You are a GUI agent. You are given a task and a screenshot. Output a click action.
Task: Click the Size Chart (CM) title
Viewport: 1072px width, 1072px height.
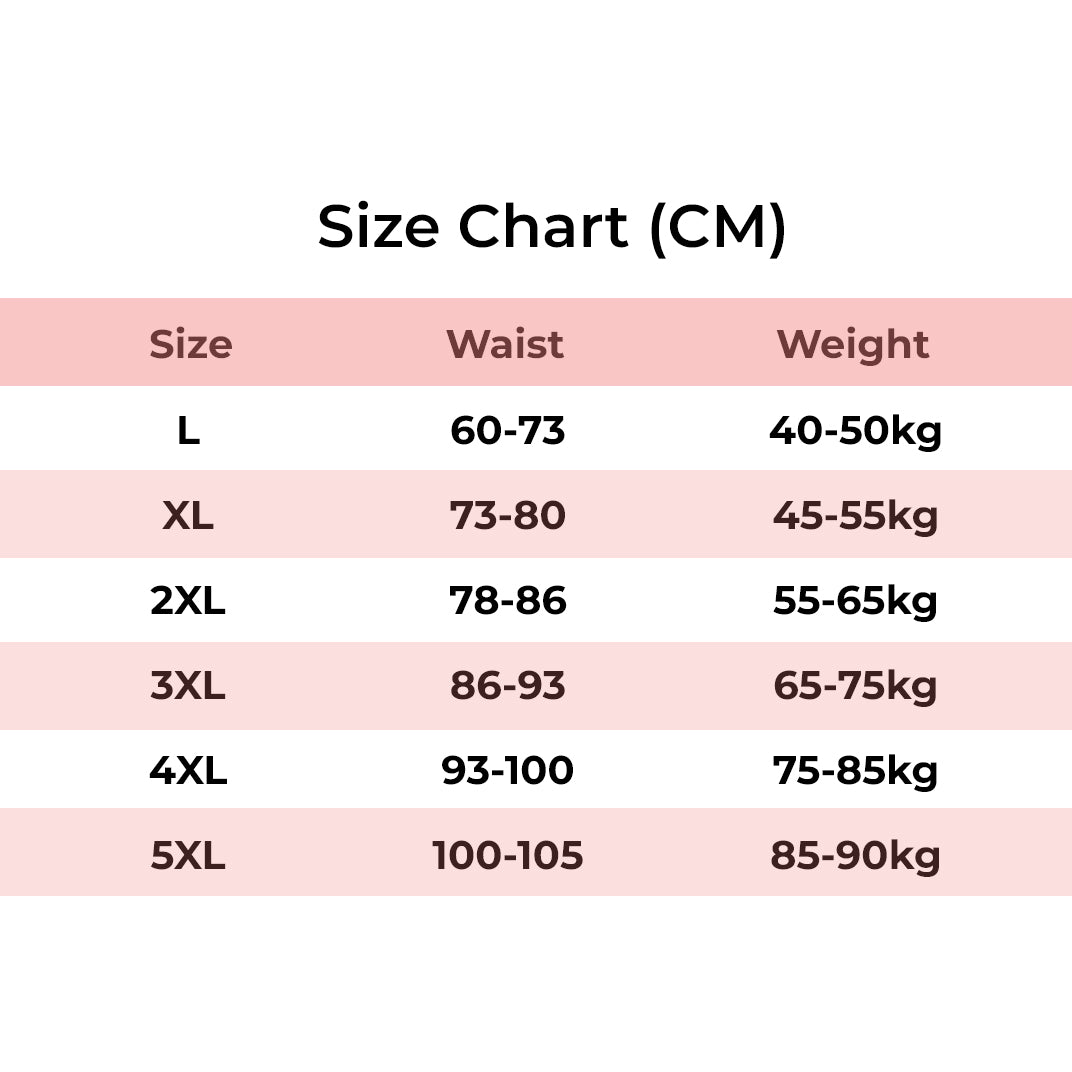(552, 228)
